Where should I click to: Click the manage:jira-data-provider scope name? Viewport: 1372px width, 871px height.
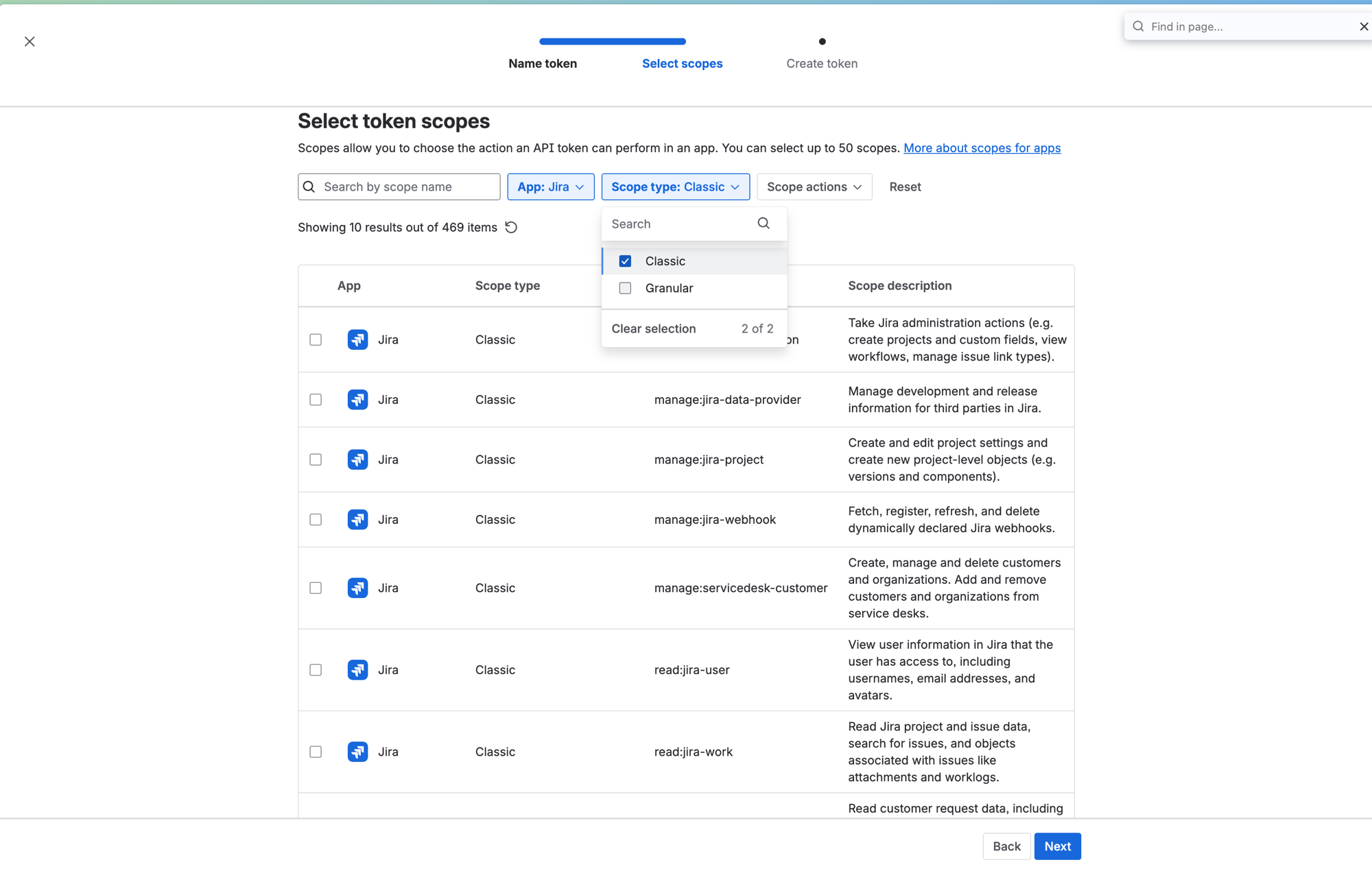point(727,399)
